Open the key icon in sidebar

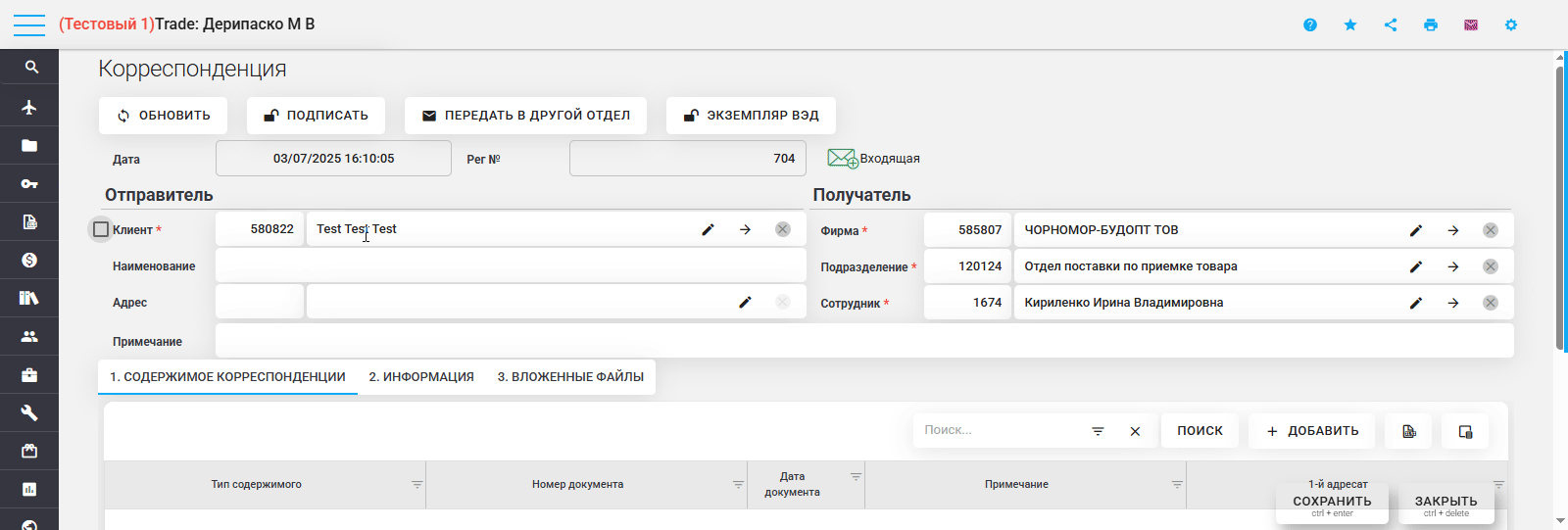(29, 183)
